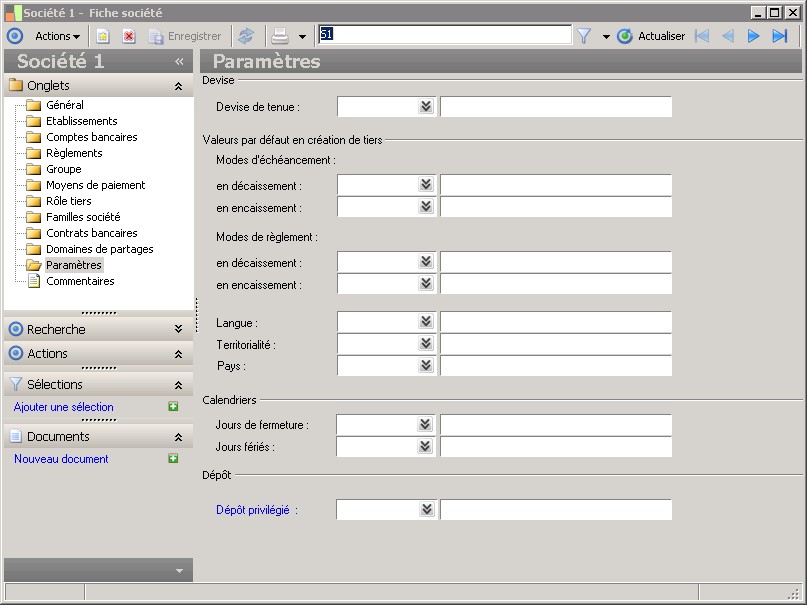The image size is (807, 605).
Task: Click the Nouveau document link
Action: [61, 459]
